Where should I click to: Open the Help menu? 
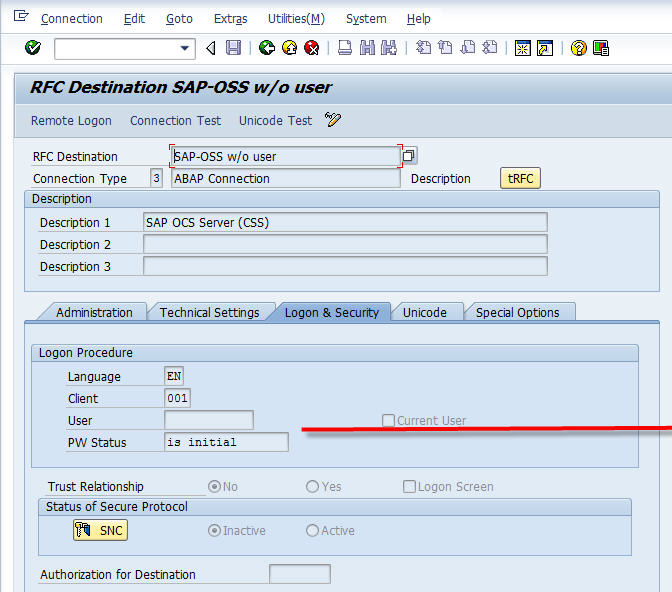coord(418,19)
